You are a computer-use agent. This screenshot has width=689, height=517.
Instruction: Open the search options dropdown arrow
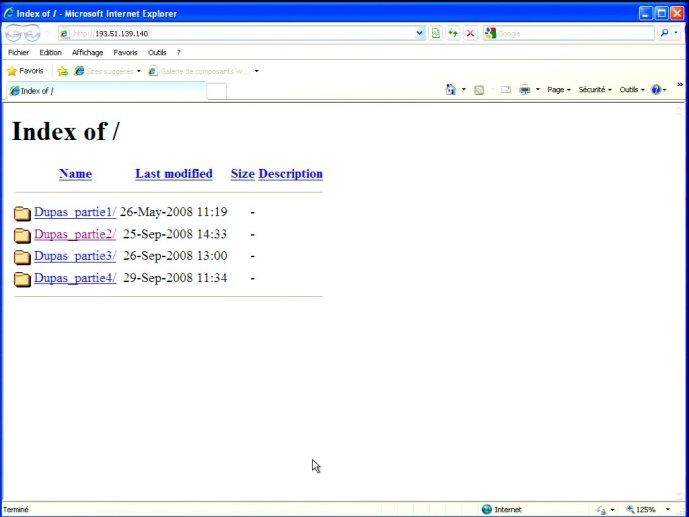pyautogui.click(x=676, y=33)
